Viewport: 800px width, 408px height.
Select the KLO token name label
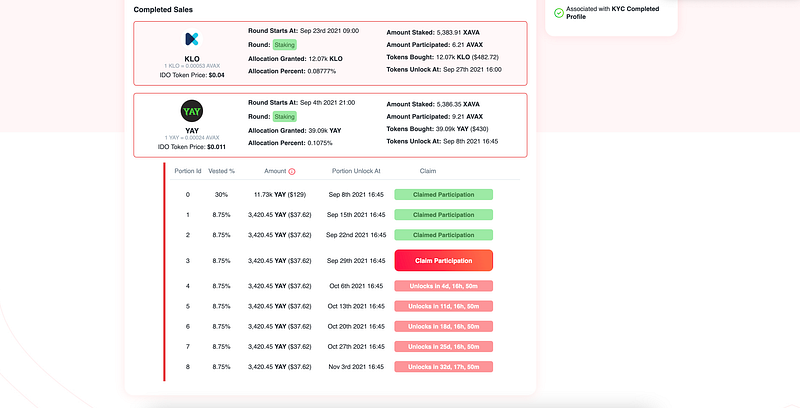click(x=192, y=59)
